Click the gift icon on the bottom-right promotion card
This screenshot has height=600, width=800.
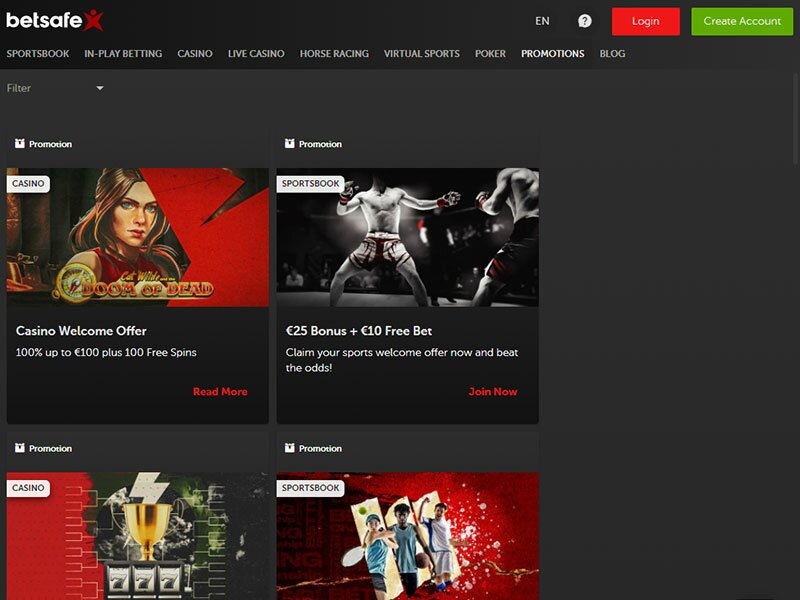pyautogui.click(x=290, y=448)
